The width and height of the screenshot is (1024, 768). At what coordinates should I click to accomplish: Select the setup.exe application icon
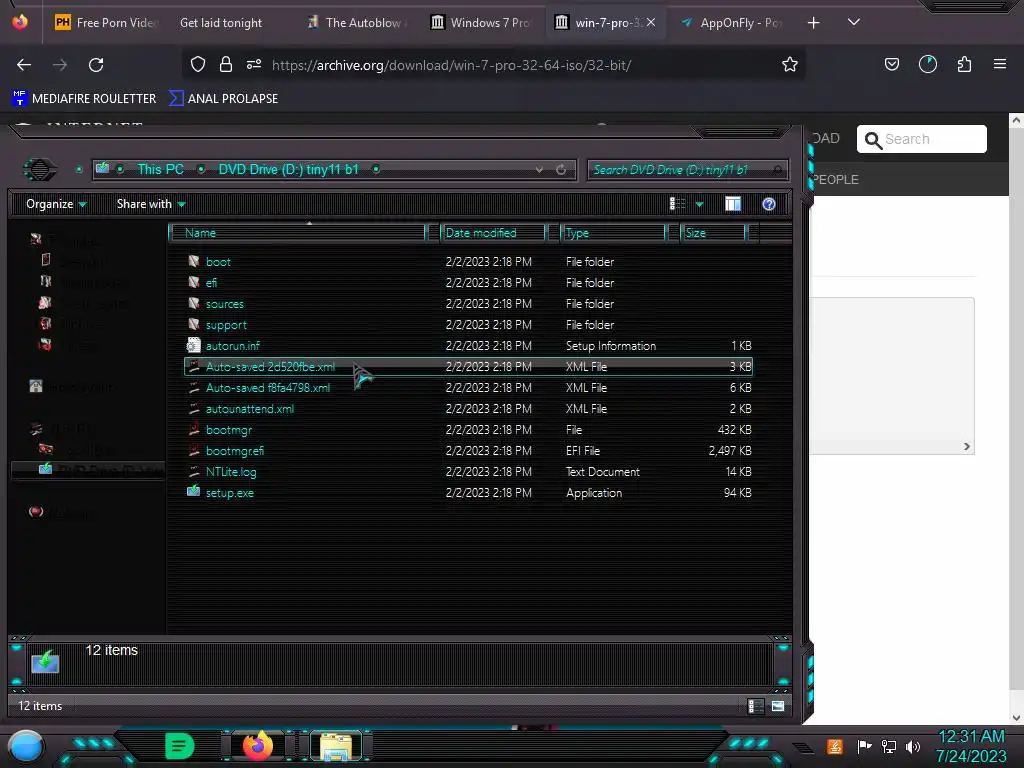click(x=193, y=491)
